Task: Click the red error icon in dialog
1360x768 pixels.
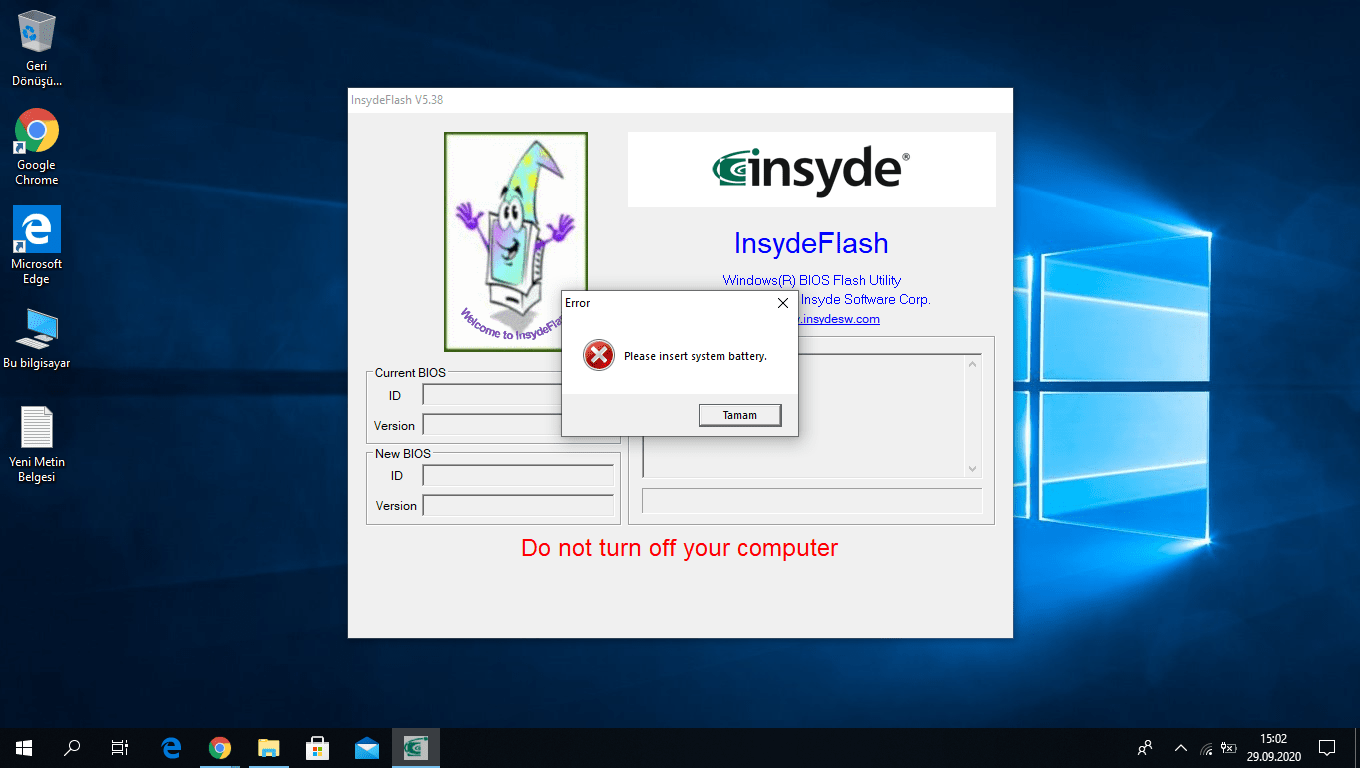Action: point(598,355)
